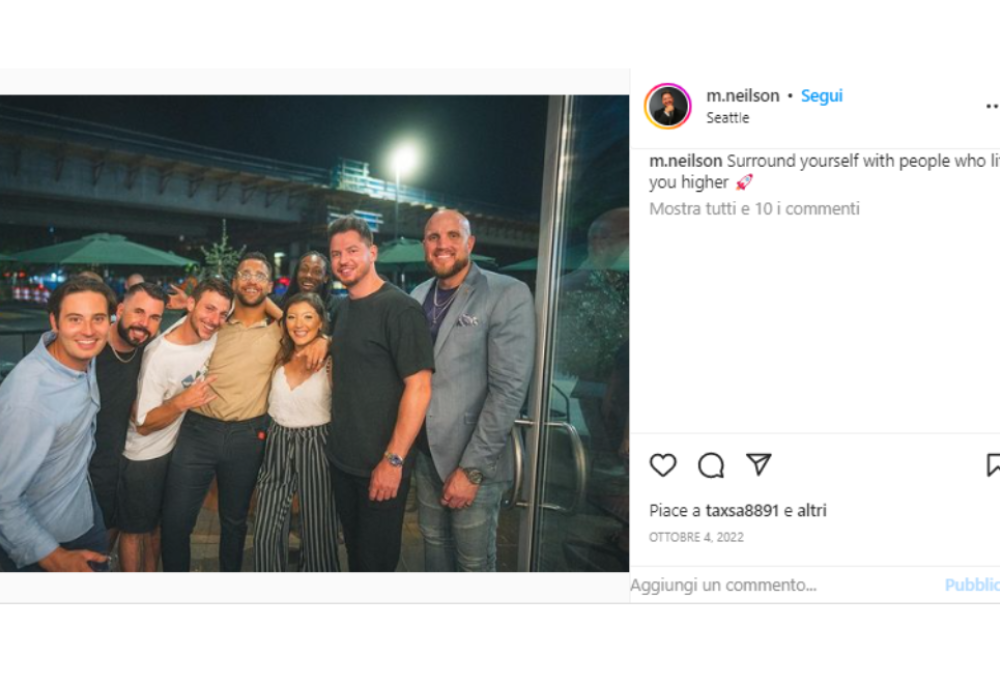1000x683 pixels.
Task: Open the Seattle location page
Action: coord(727,118)
